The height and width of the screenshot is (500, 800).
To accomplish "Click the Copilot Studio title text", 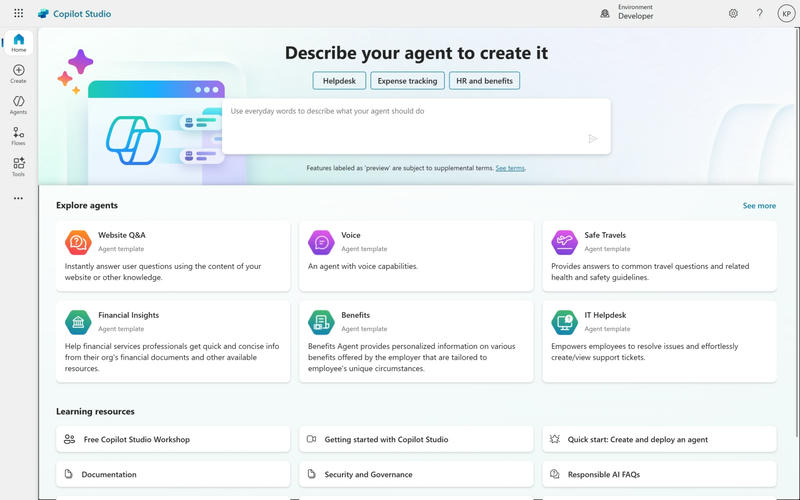I will [82, 14].
